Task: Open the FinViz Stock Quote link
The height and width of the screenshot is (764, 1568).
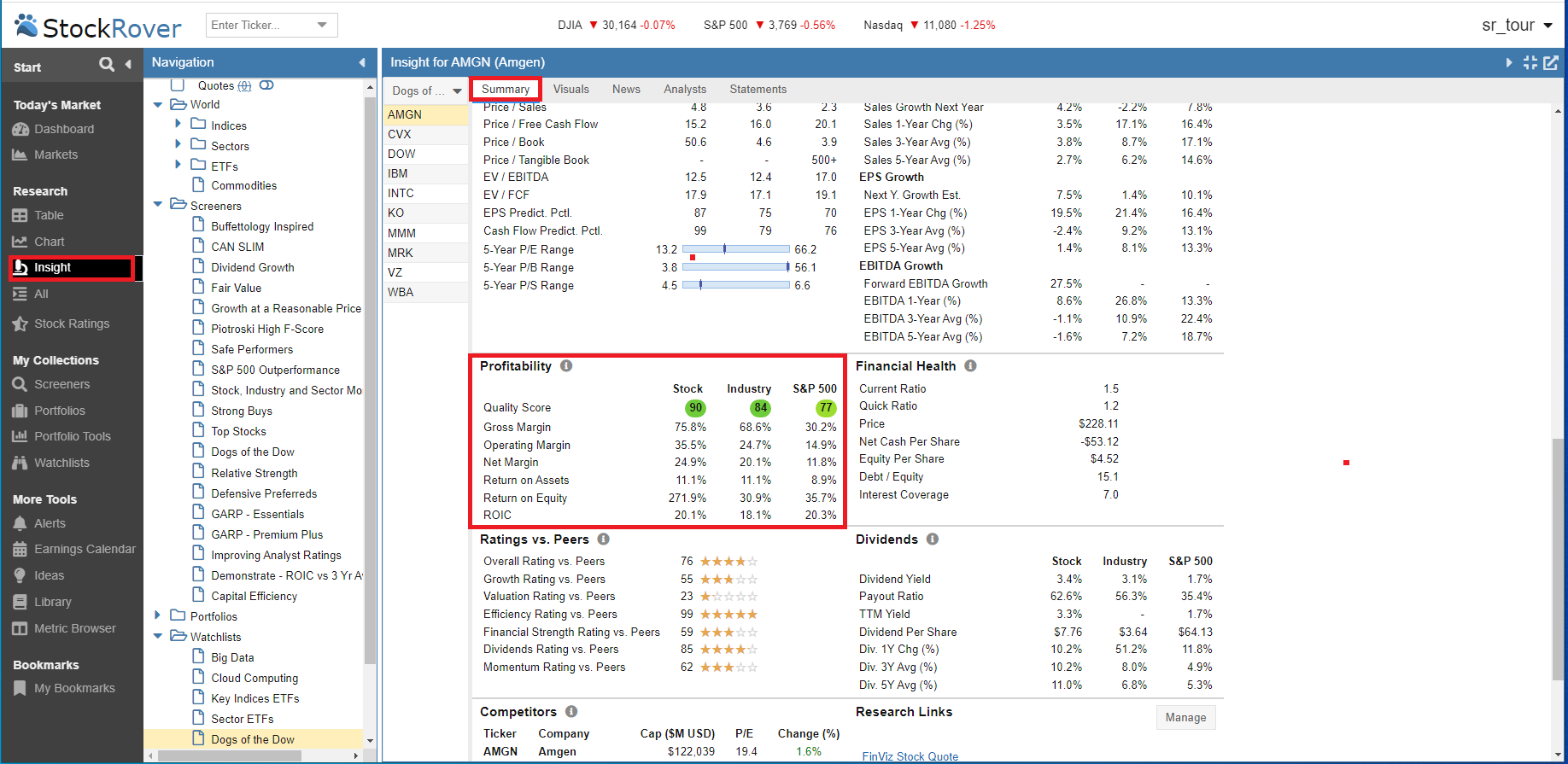Action: (x=910, y=756)
